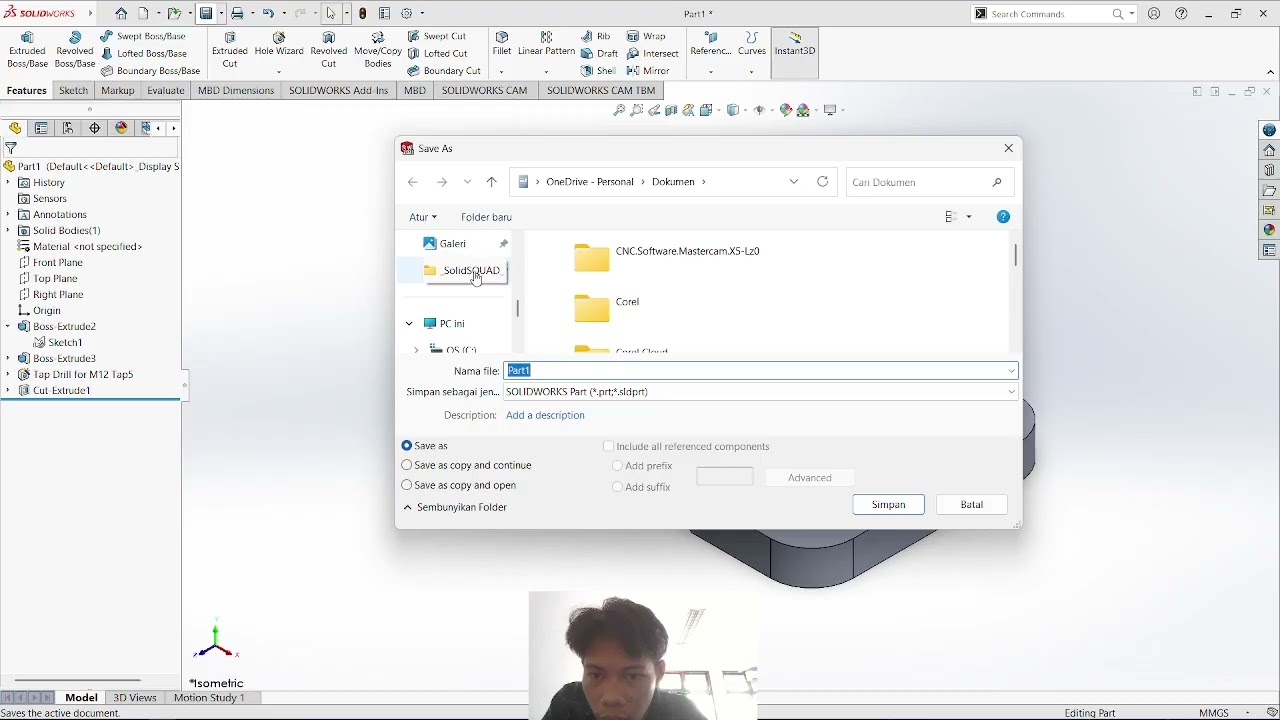
Task: Click the Nama file input field
Action: 760,371
